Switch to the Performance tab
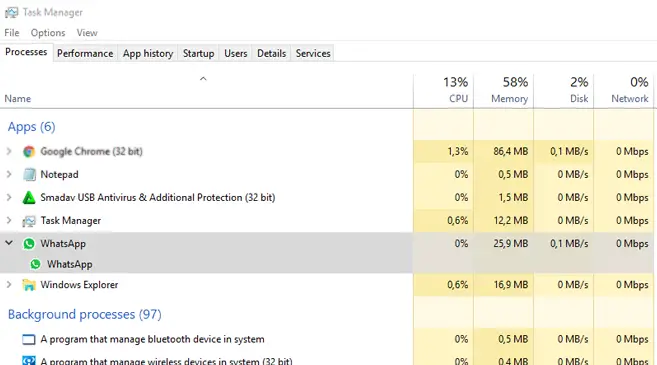 point(85,54)
